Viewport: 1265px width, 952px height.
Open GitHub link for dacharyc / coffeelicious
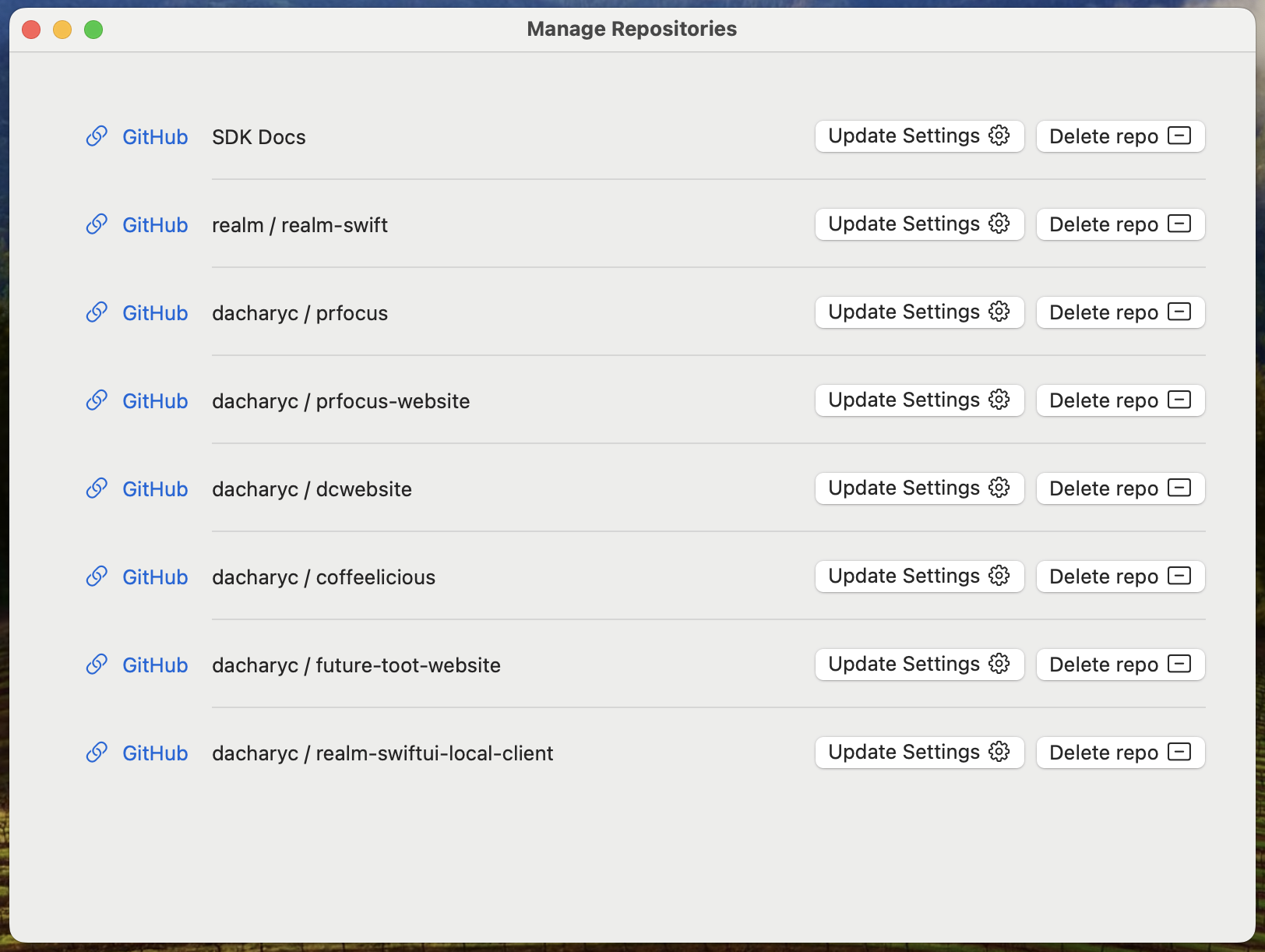pyautogui.click(x=155, y=577)
